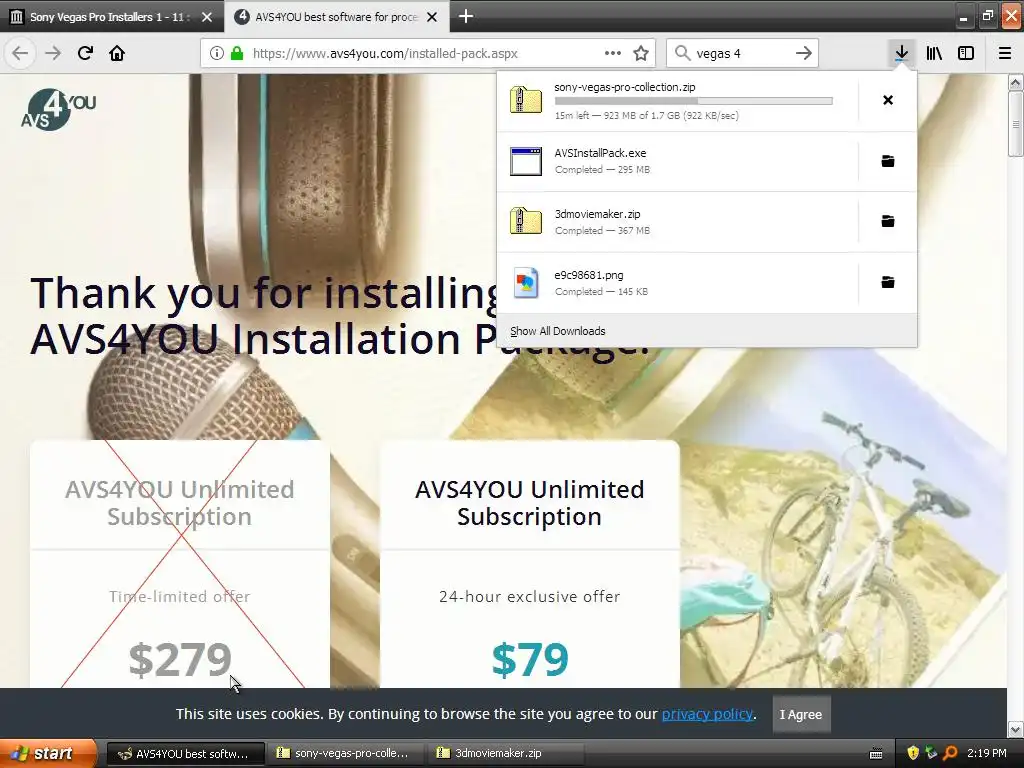The image size is (1024, 768).
Task: Open containing folder for 3dmoviemaker.zip
Action: pyautogui.click(x=888, y=221)
